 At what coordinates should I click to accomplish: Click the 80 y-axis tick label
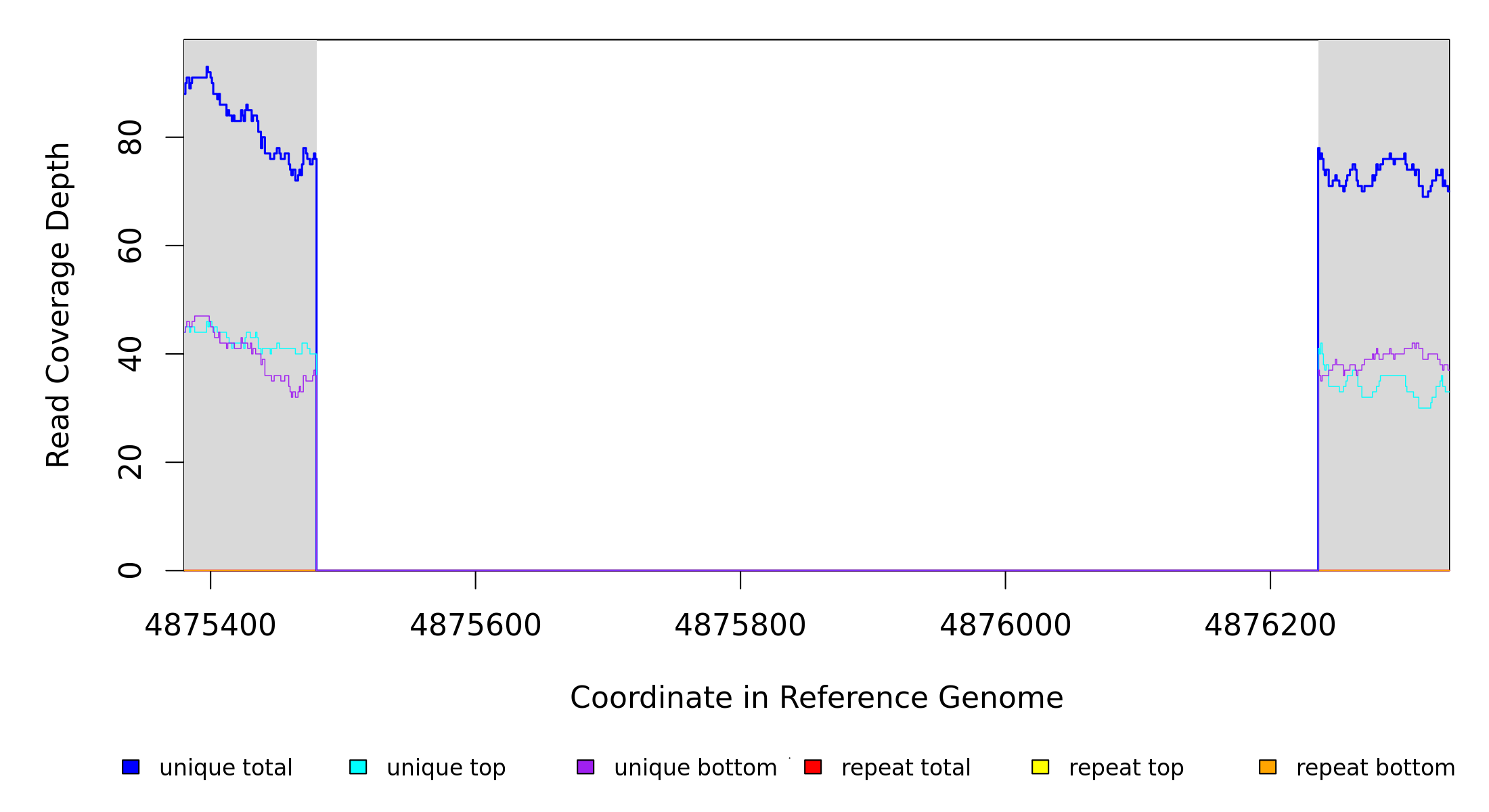[130, 137]
